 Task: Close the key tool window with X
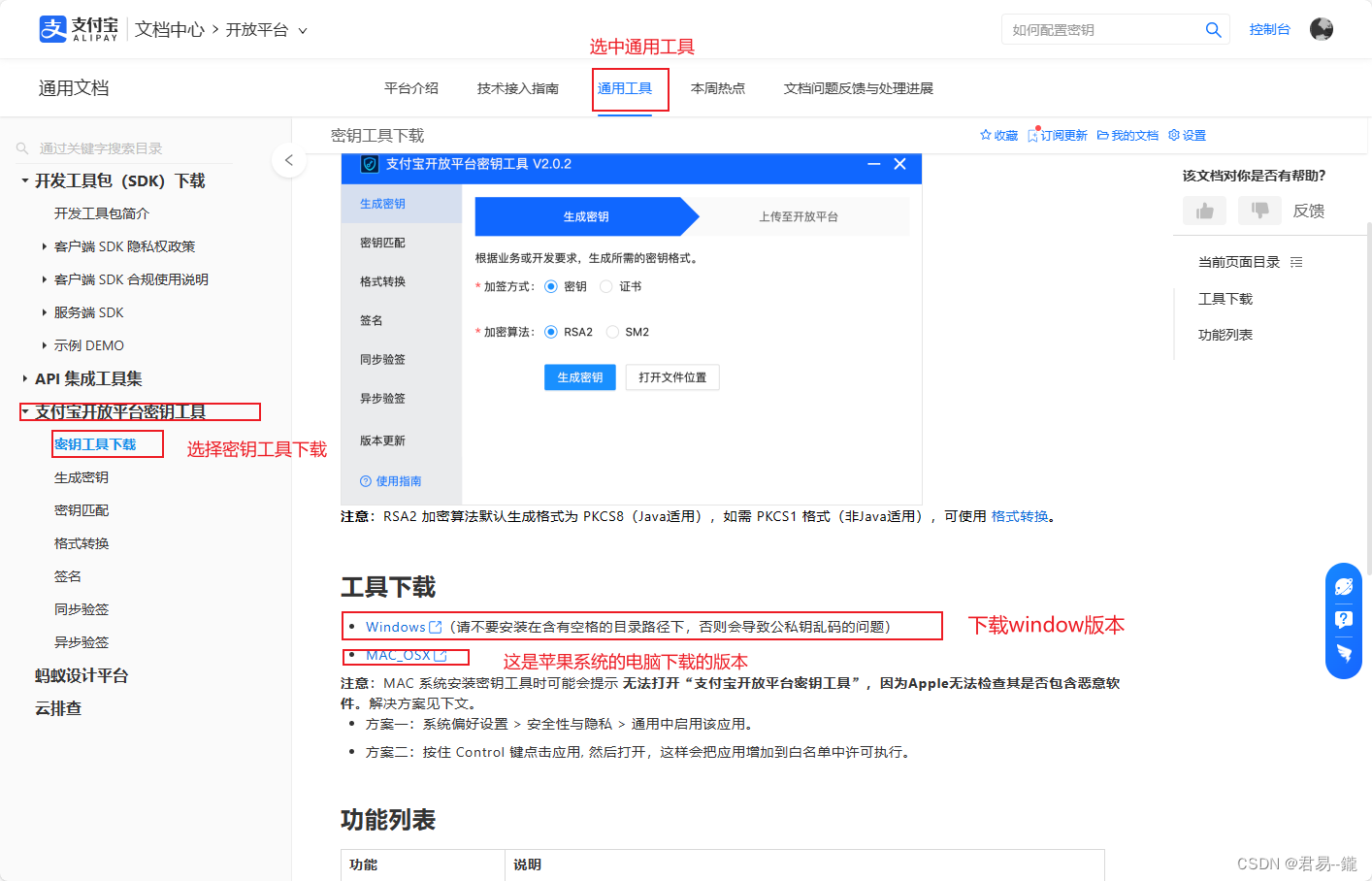[x=900, y=164]
